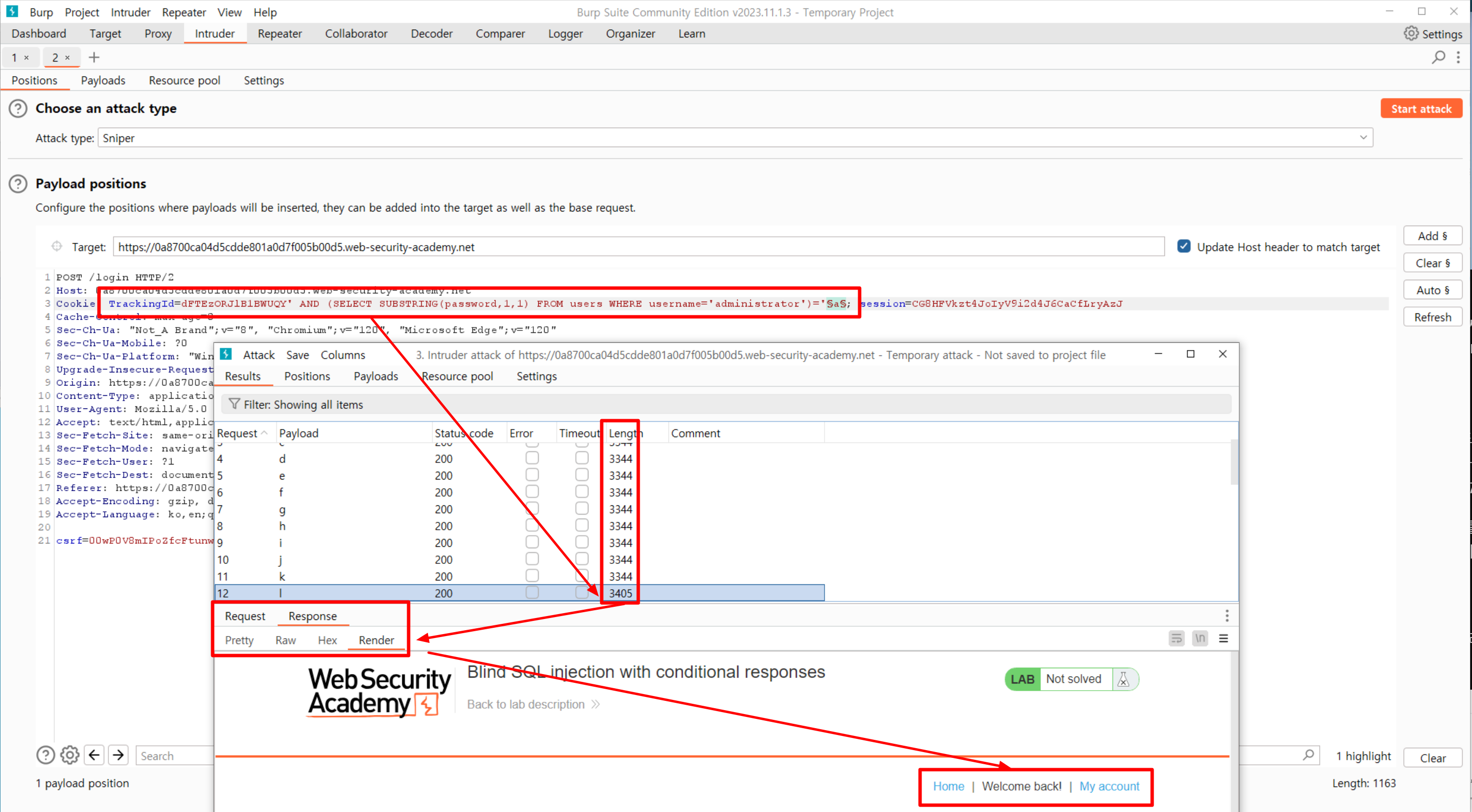Open the Raw response view tab
The height and width of the screenshot is (812, 1472).
coord(285,640)
